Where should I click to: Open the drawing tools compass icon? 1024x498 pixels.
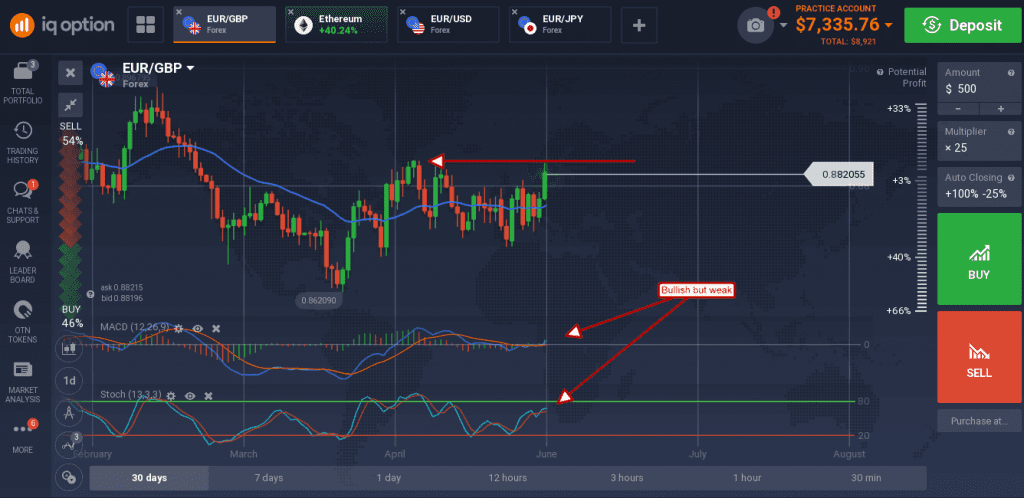pos(68,412)
